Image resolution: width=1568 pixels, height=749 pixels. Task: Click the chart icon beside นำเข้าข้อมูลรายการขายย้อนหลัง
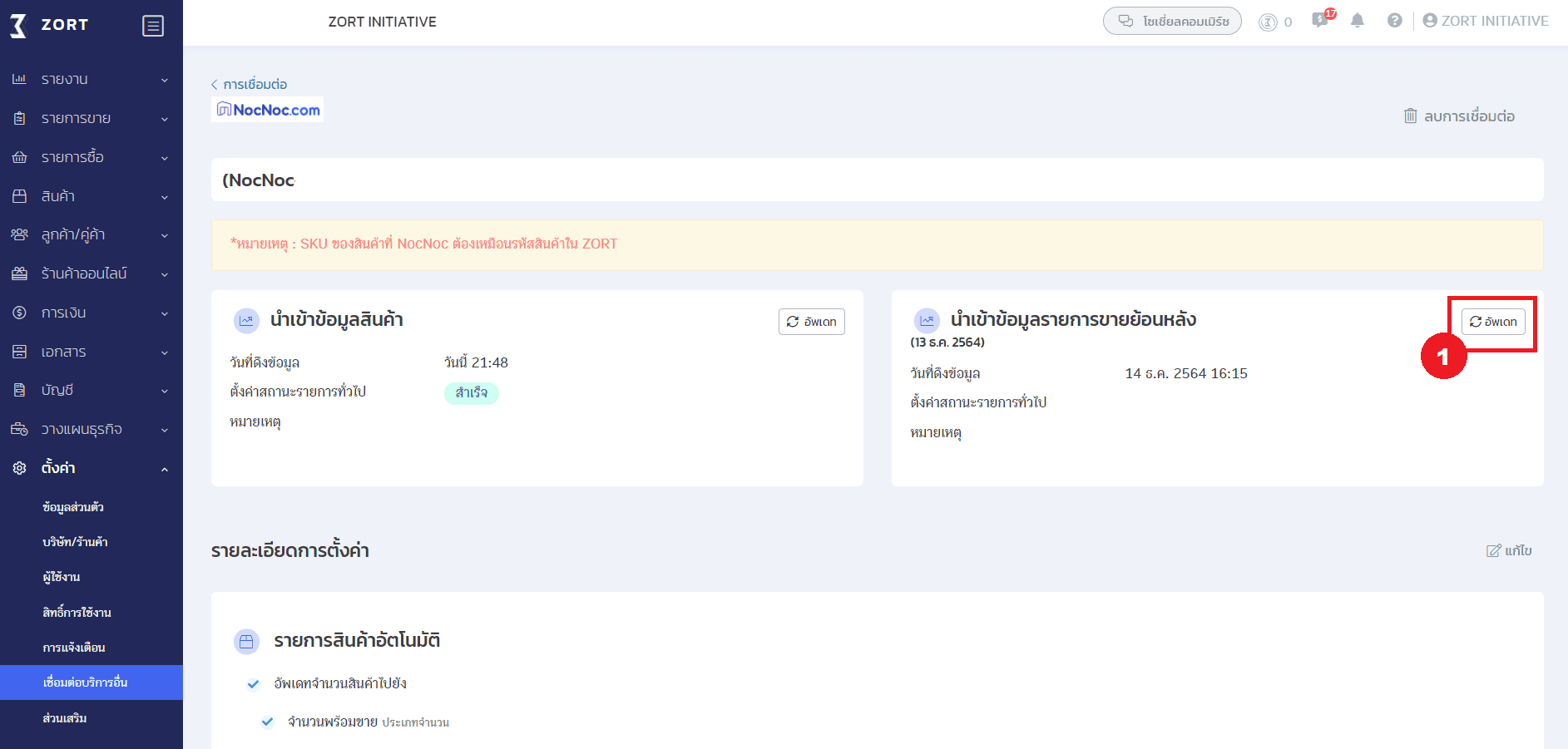(x=927, y=320)
